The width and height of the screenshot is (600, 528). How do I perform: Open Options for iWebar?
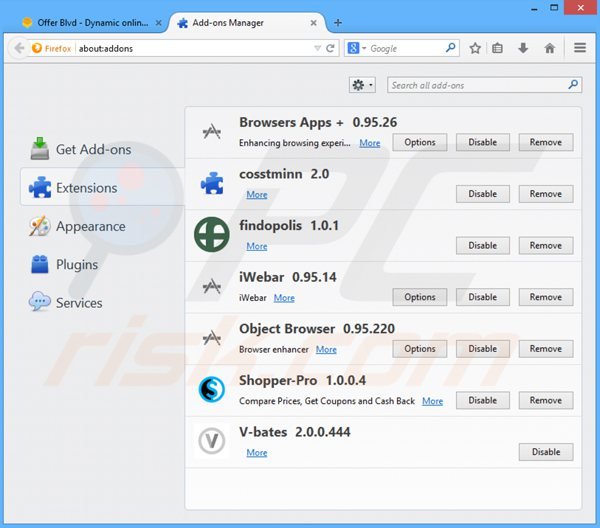pyautogui.click(x=420, y=297)
